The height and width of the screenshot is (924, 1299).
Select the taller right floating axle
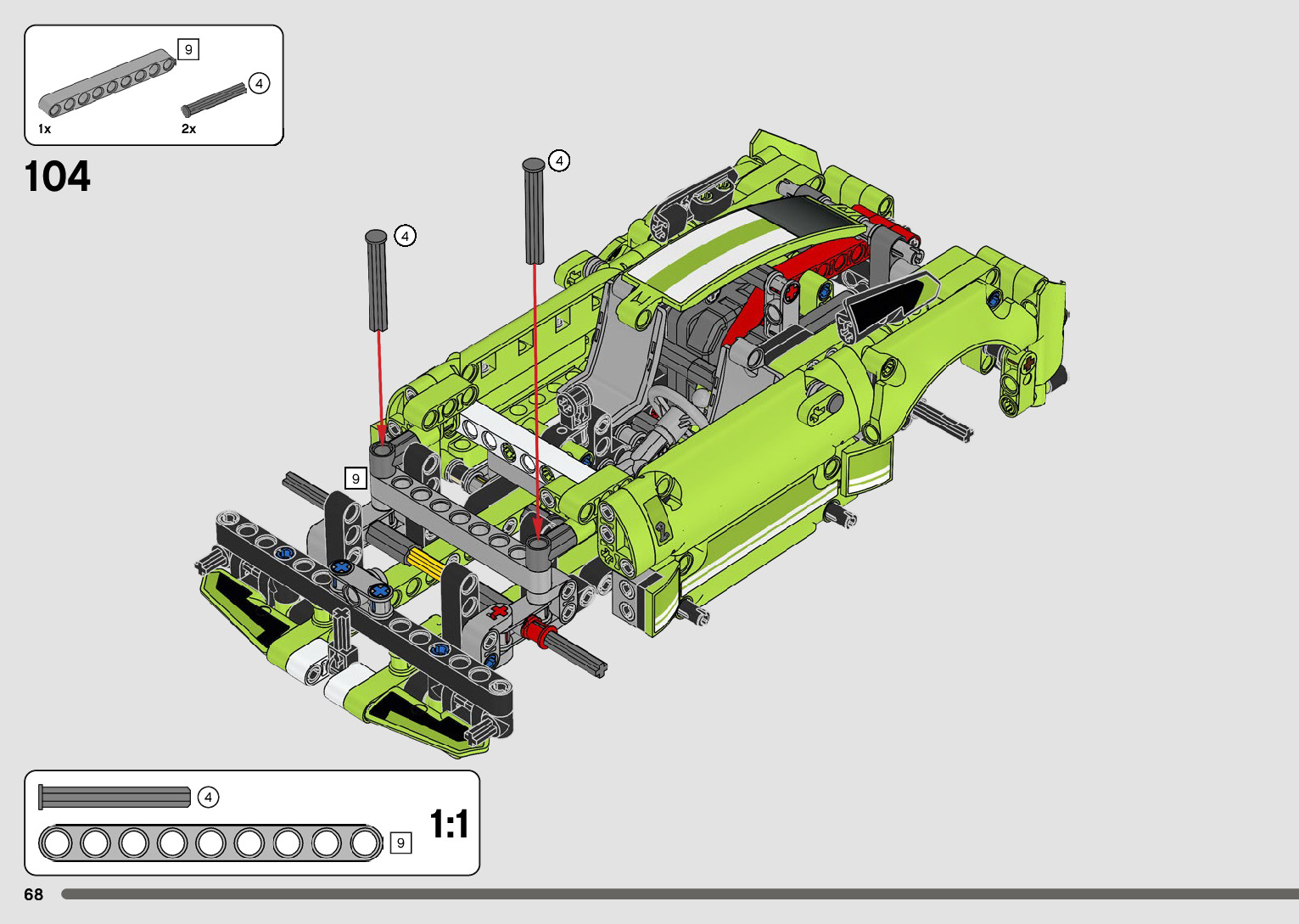click(x=534, y=210)
